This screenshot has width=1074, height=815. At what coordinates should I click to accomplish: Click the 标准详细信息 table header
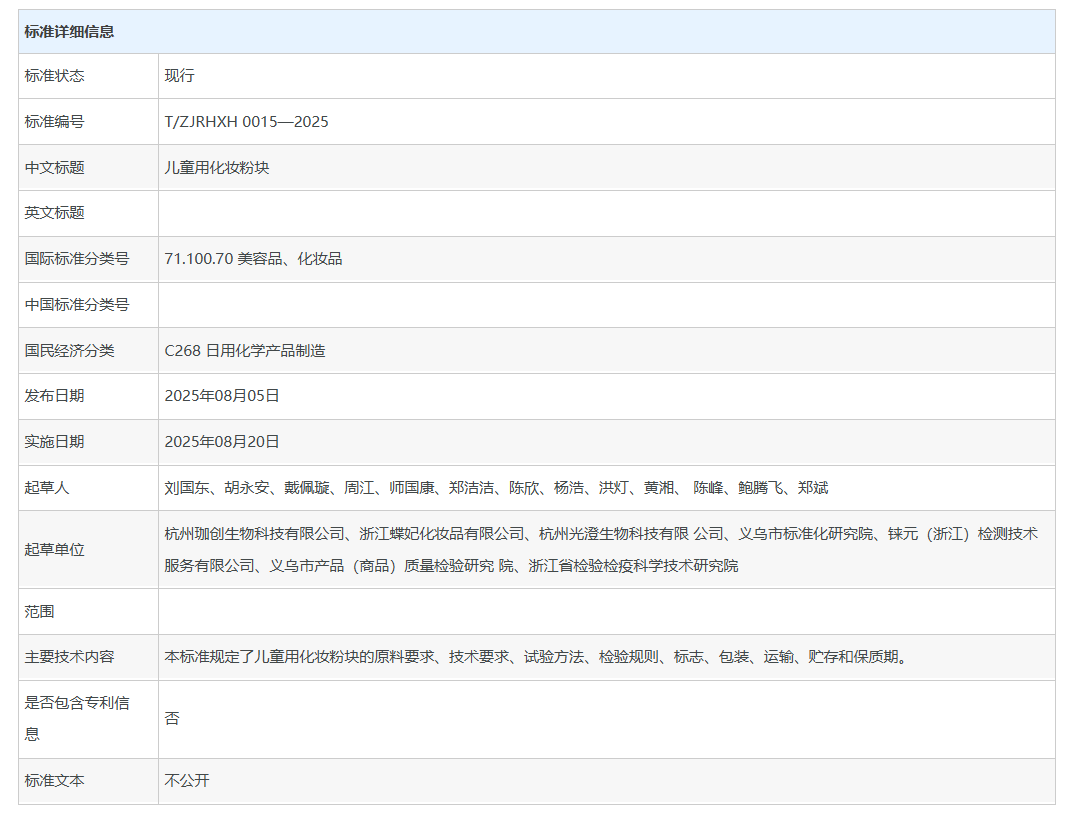(x=69, y=32)
